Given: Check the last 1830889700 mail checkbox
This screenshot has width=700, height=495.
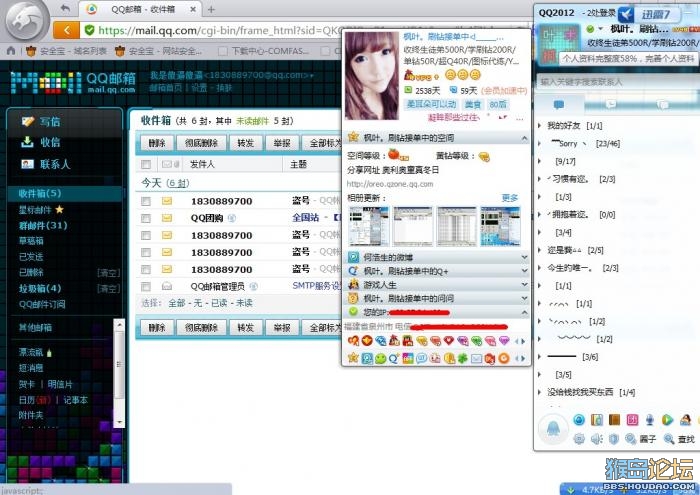Looking at the screenshot, I should pyautogui.click(x=146, y=269).
